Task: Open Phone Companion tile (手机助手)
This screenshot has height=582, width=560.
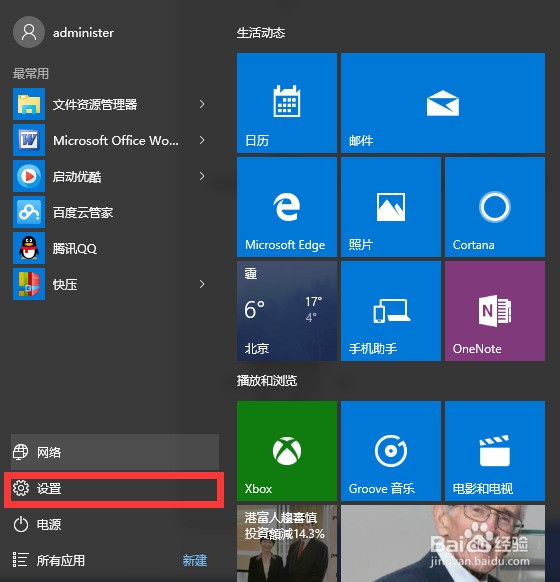Action: (391, 311)
